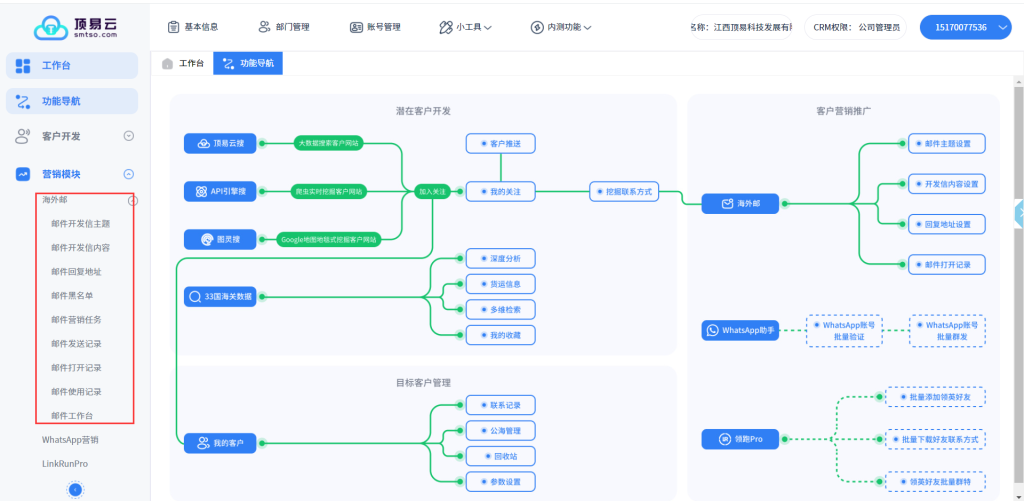Open the WhatsApp助手 node
Image resolution: width=1024 pixels, height=501 pixels.
741,329
